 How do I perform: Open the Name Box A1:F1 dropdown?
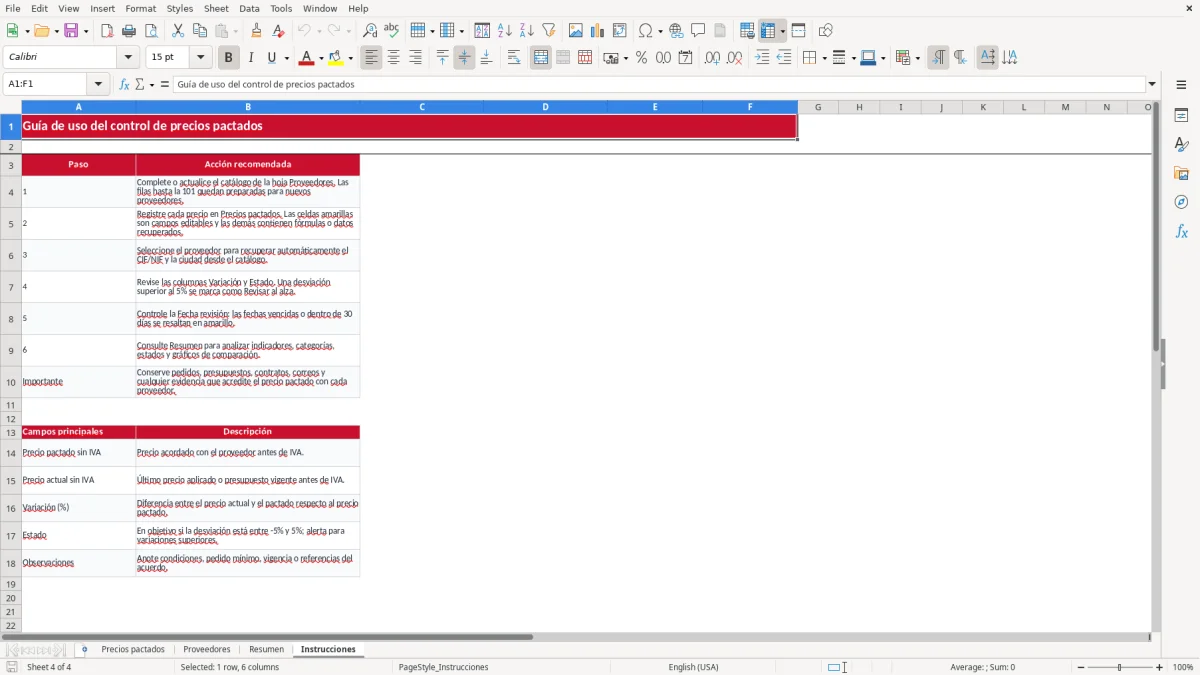point(98,84)
